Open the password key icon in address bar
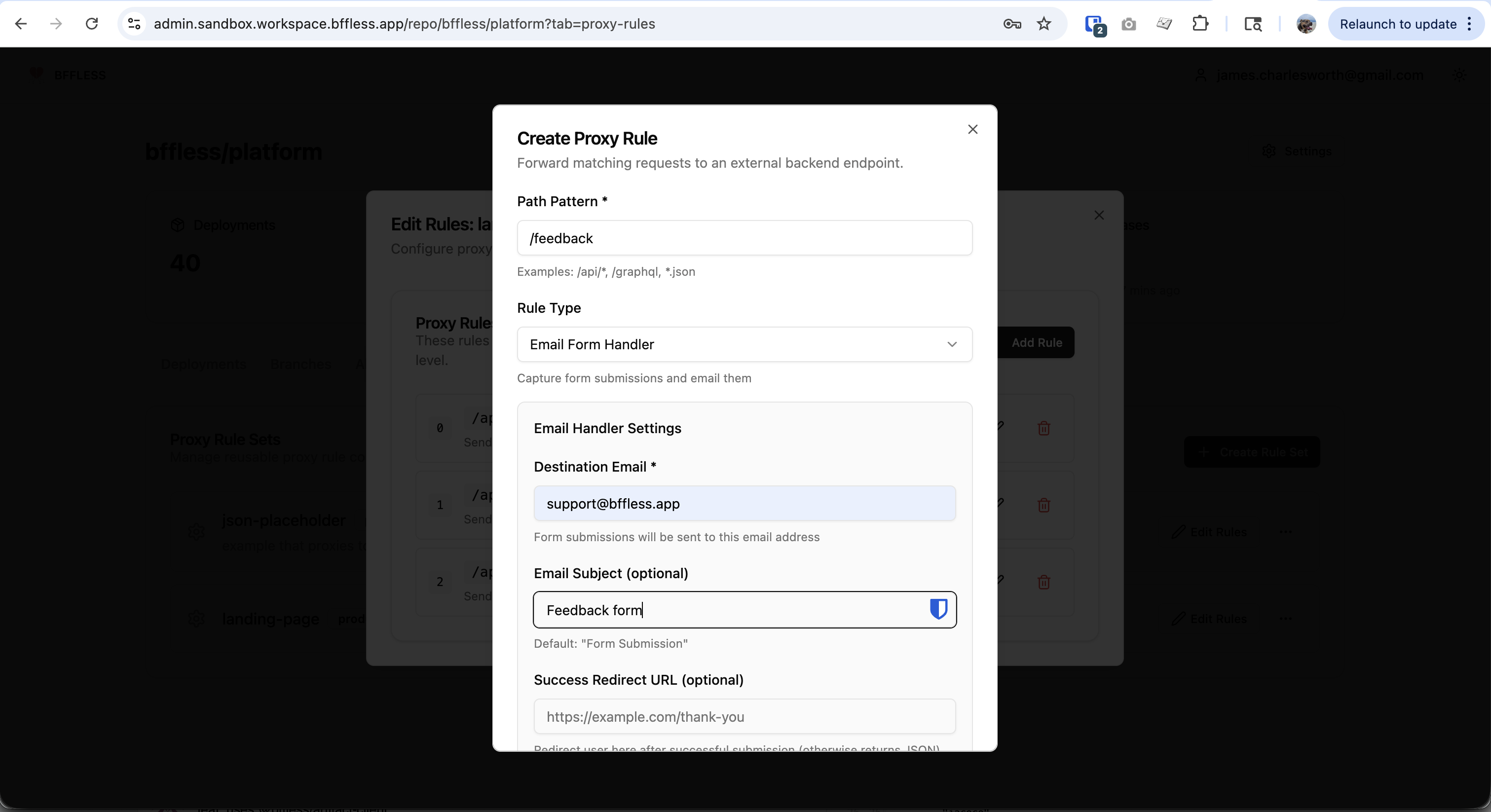 (x=1012, y=24)
